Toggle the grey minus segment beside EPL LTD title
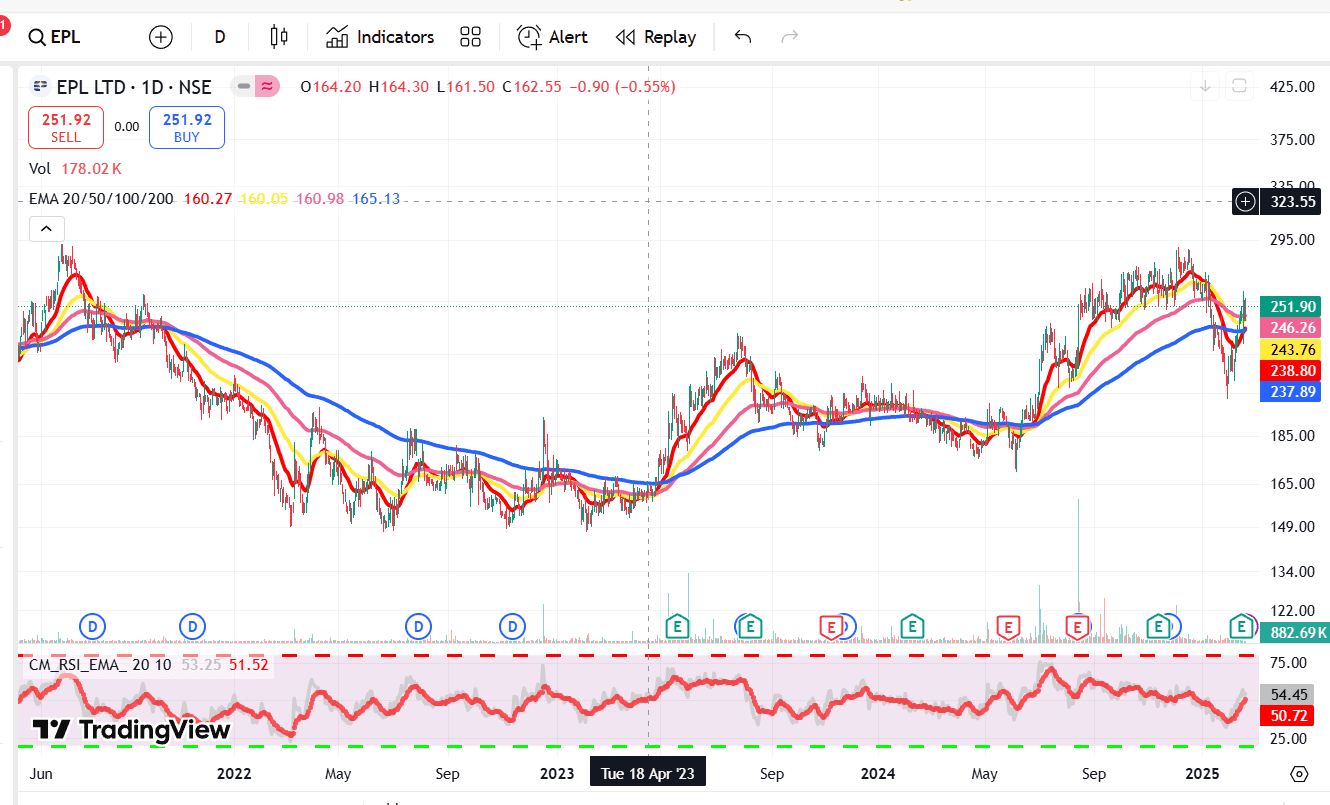 point(243,86)
